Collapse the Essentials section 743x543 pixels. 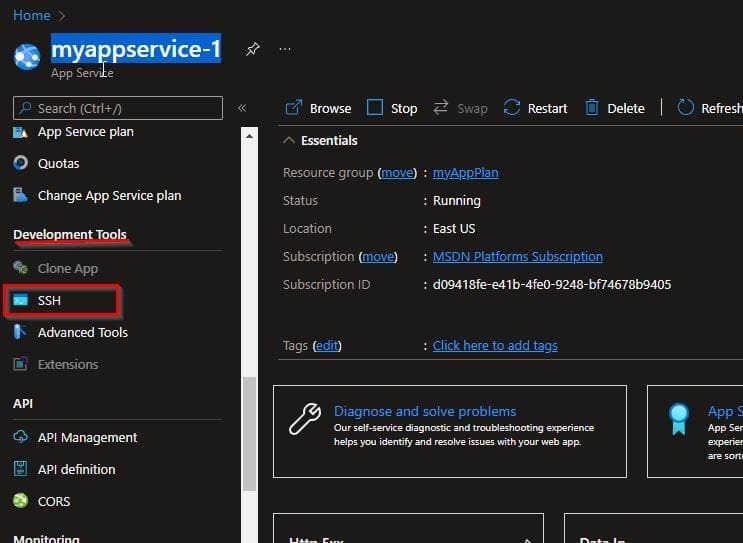tap(290, 141)
